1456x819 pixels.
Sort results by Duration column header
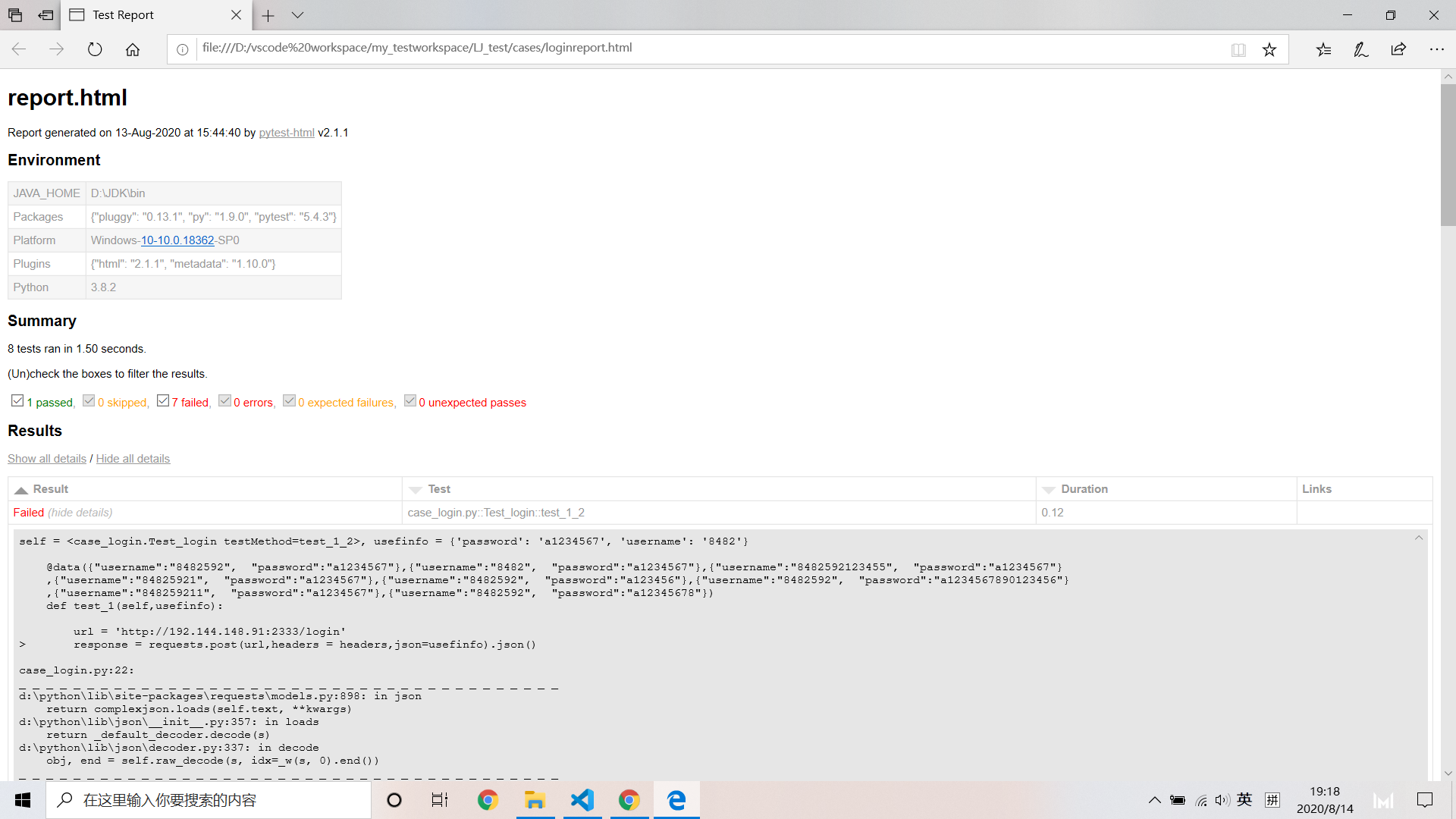point(1084,489)
